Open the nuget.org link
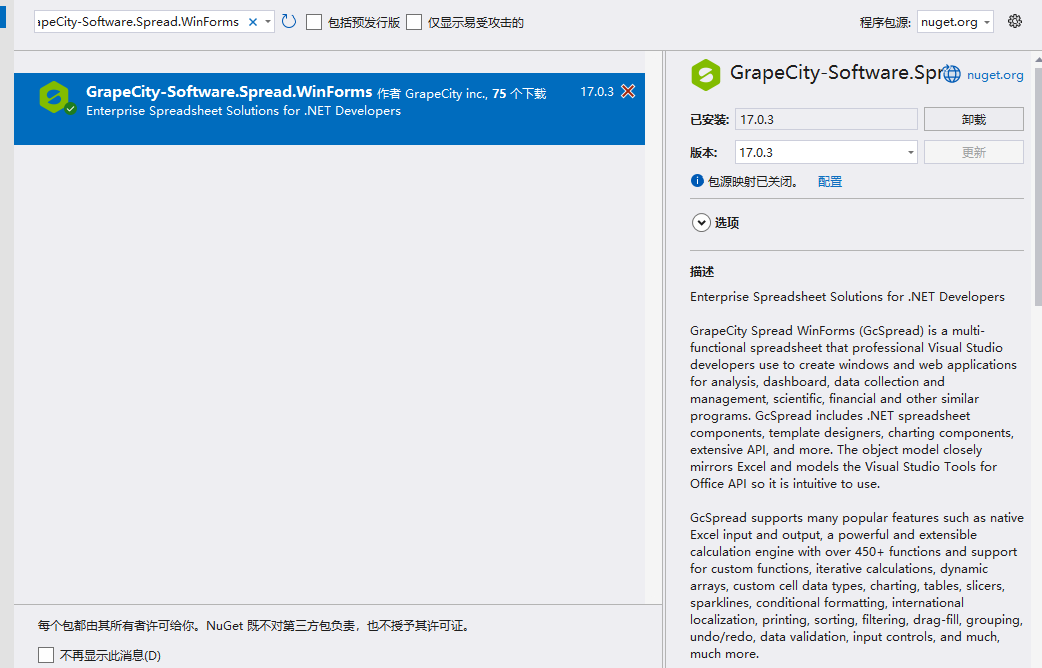Image resolution: width=1042 pixels, height=668 pixels. coord(995,75)
